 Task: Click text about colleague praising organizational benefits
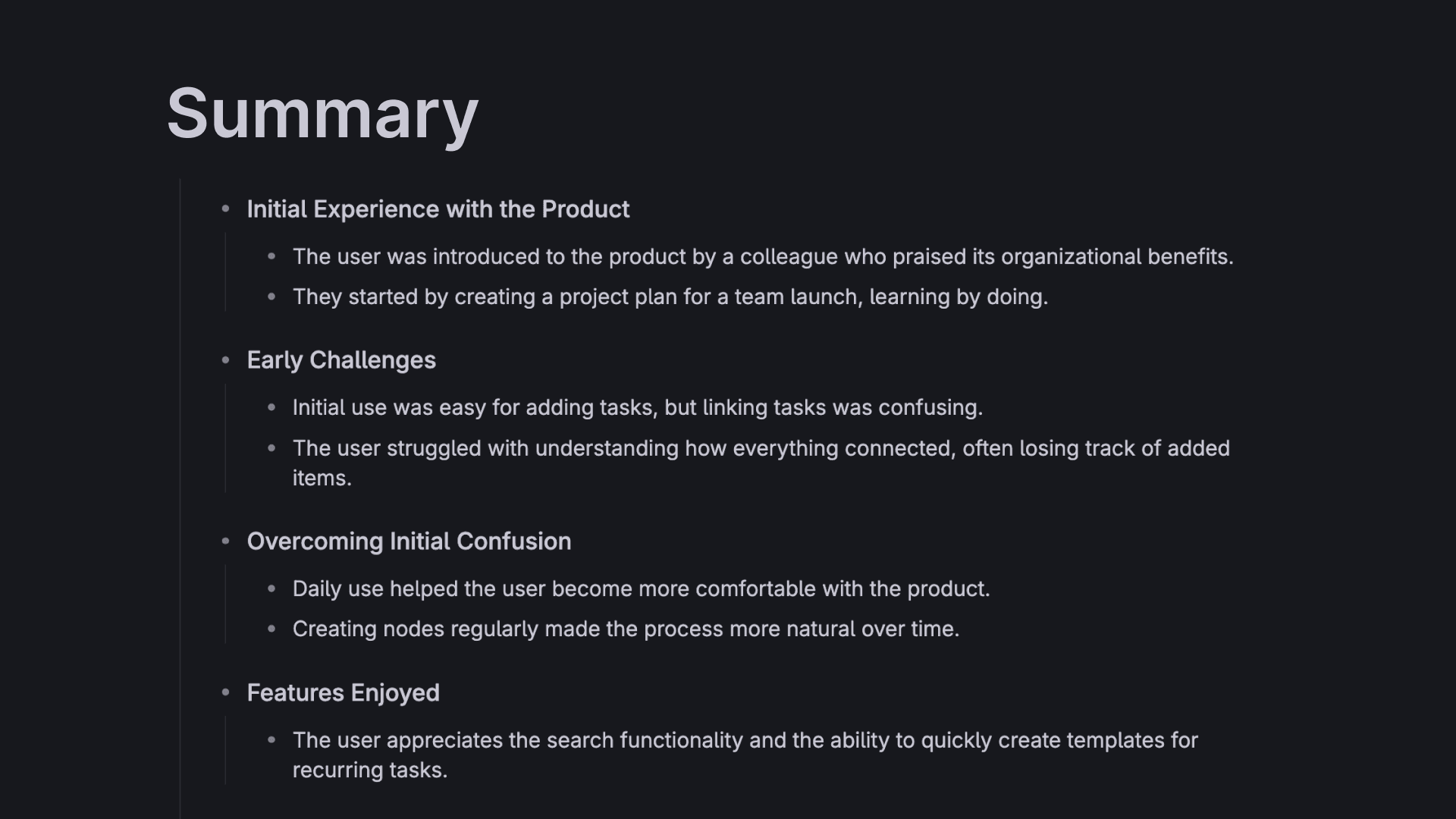pyautogui.click(x=763, y=257)
